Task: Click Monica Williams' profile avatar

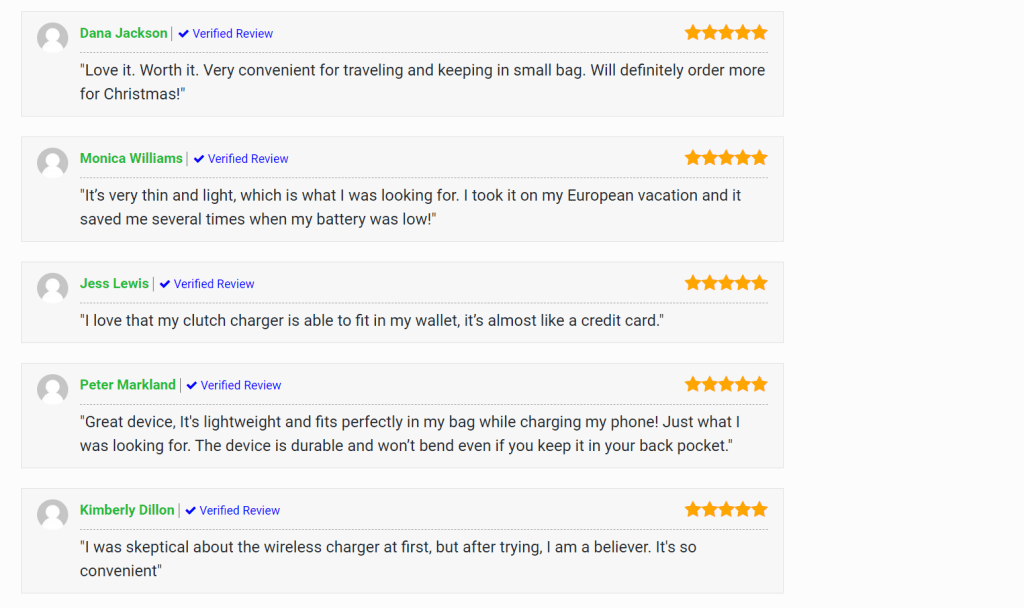Action: pyautogui.click(x=52, y=163)
